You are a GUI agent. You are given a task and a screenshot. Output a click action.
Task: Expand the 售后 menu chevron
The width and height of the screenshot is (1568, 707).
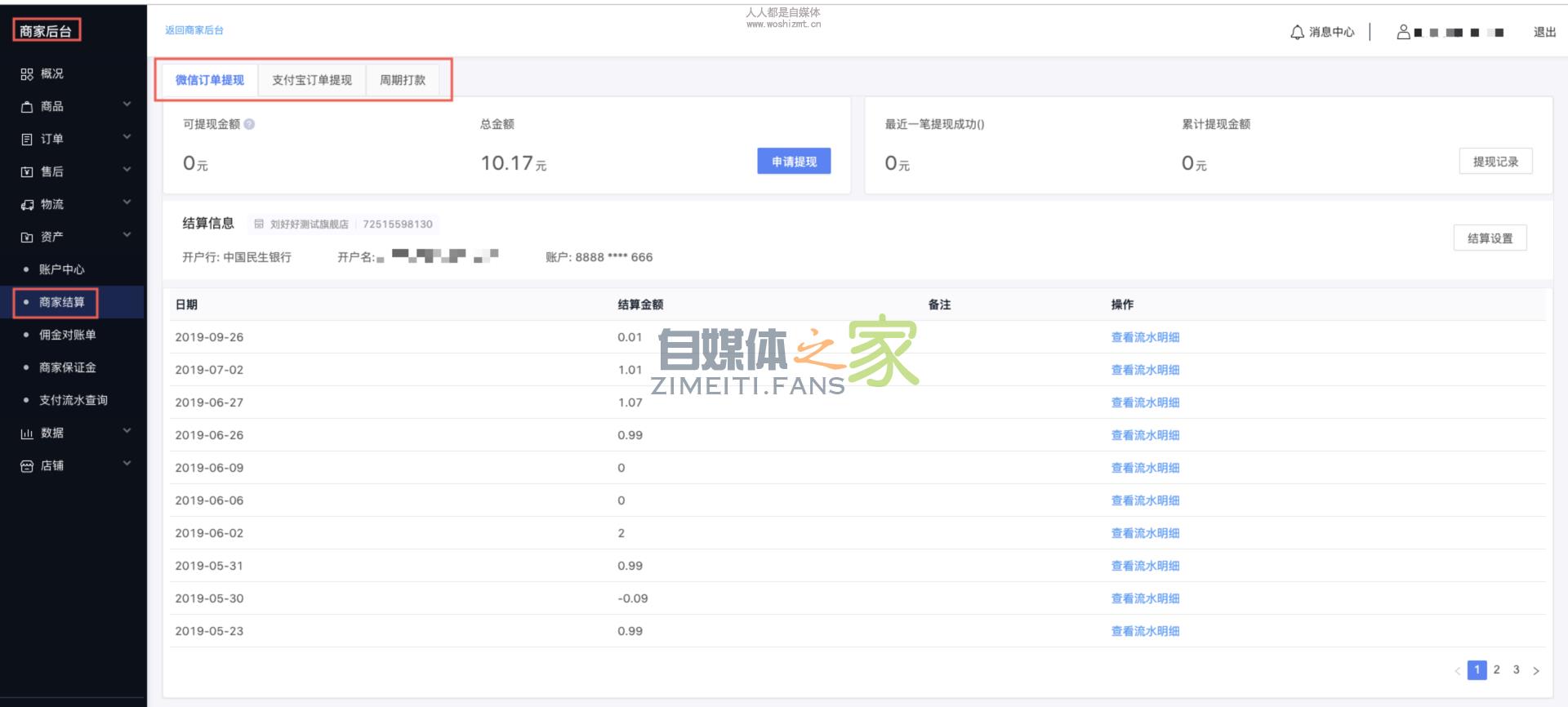click(x=127, y=170)
